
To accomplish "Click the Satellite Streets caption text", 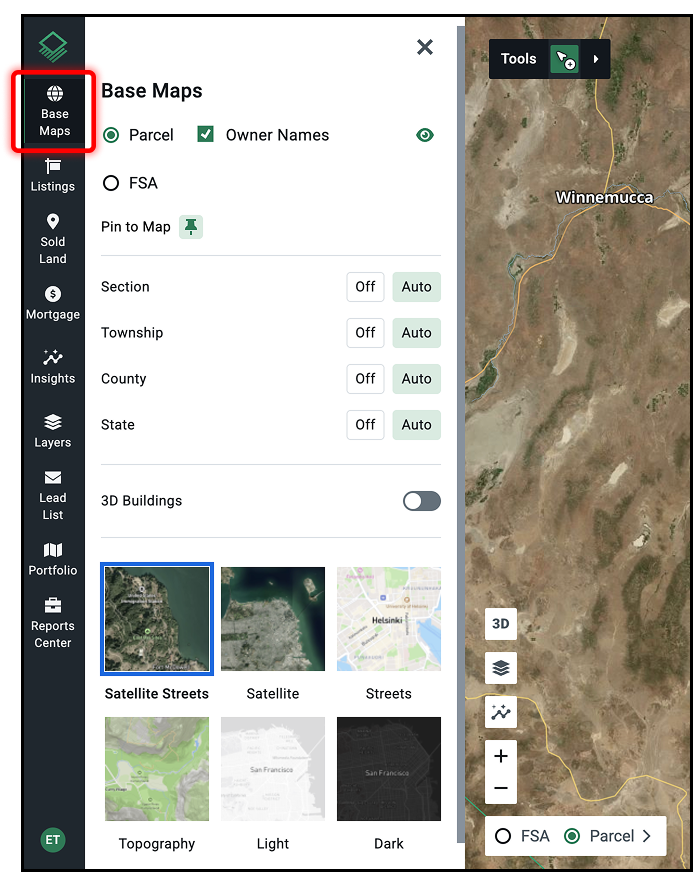I will point(156,694).
